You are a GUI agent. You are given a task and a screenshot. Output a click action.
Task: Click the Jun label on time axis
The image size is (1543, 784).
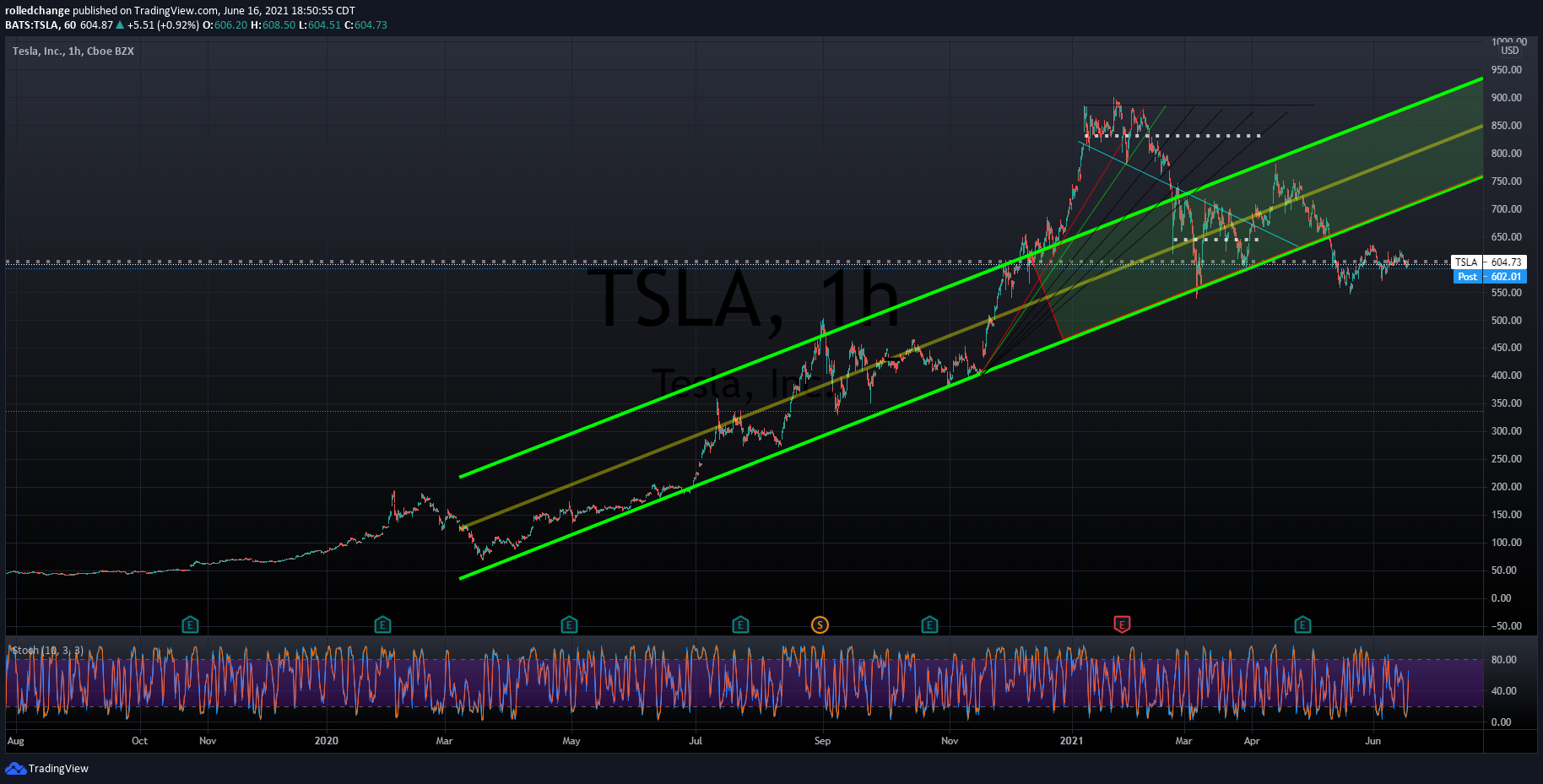coord(1373,741)
